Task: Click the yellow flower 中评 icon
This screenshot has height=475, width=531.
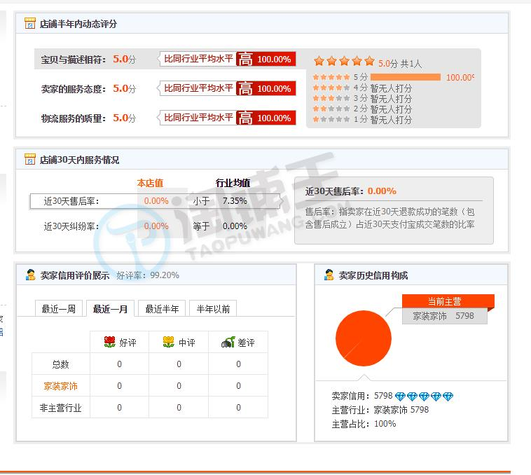Action: tap(168, 342)
